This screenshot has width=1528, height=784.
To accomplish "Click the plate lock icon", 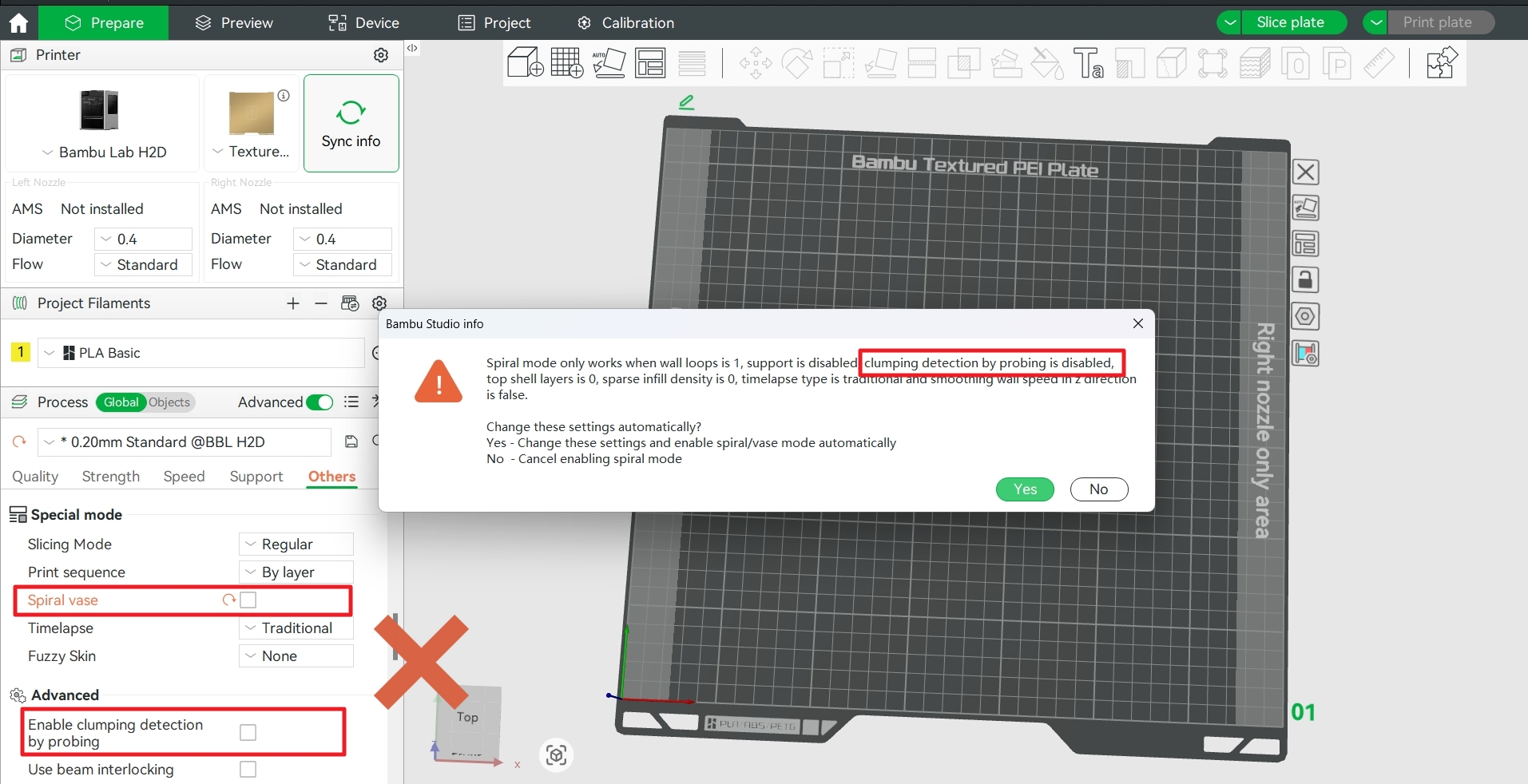I will pyautogui.click(x=1305, y=280).
